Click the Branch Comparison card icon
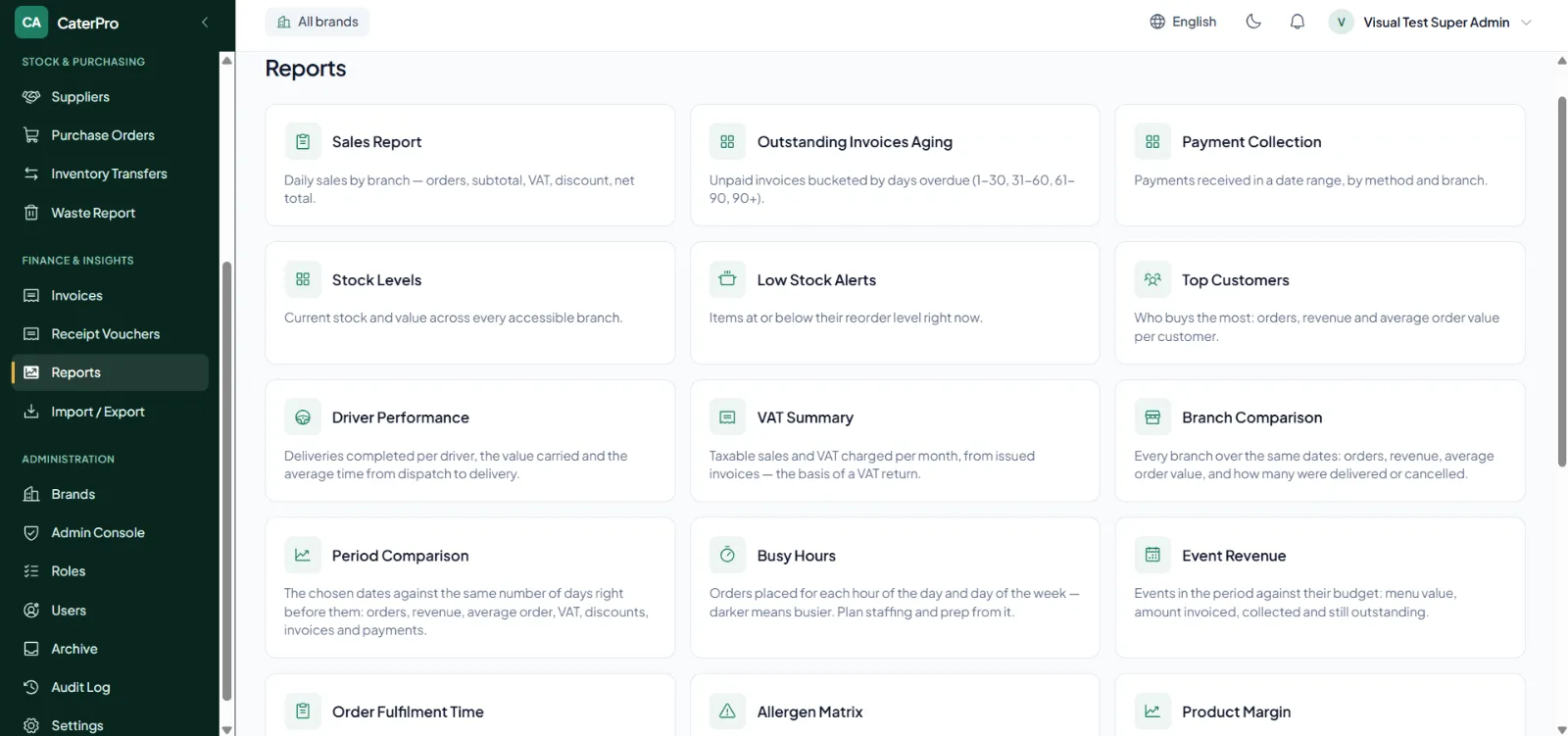The image size is (1568, 736). click(x=1152, y=417)
